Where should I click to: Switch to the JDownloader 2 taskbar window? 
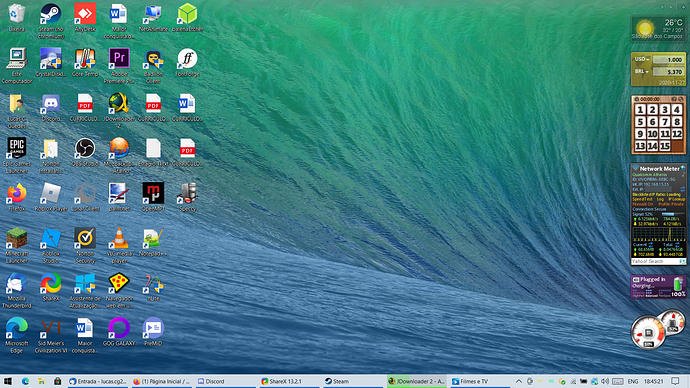417,381
